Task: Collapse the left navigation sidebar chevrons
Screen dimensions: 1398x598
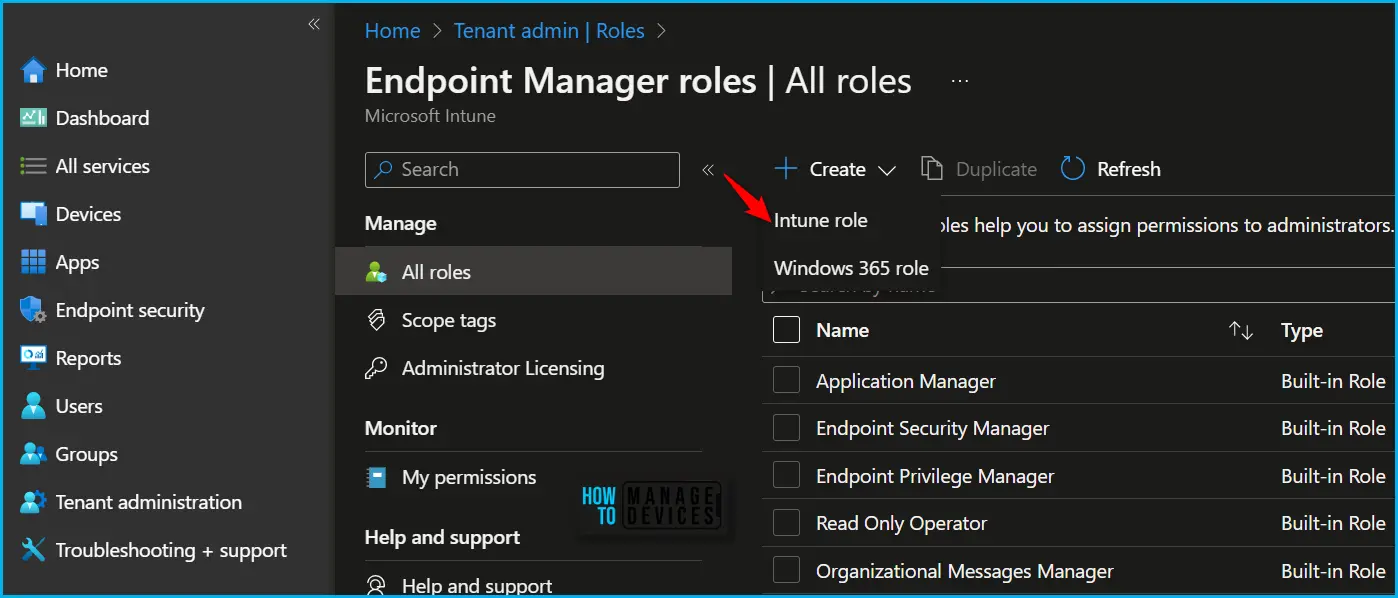Action: [x=314, y=24]
